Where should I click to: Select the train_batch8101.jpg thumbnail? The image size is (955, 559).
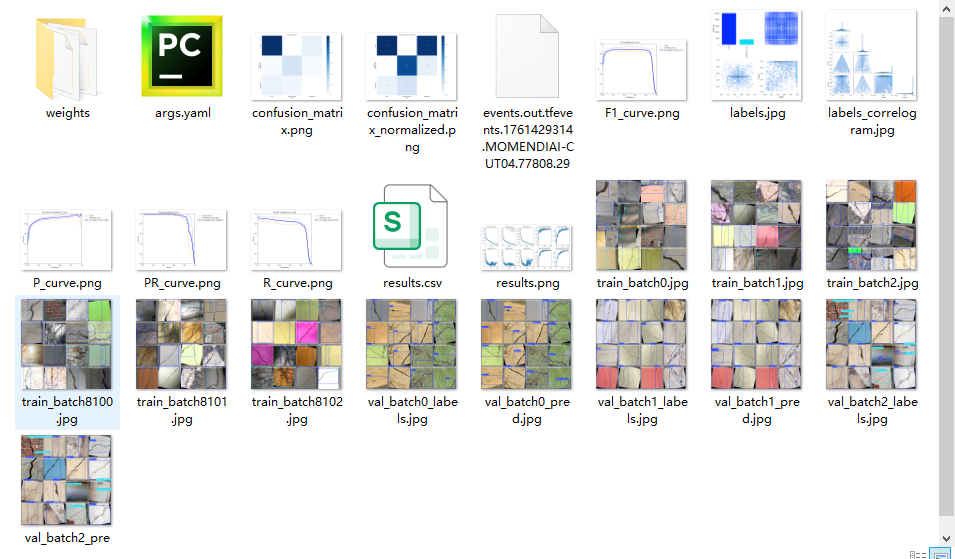(x=181, y=344)
